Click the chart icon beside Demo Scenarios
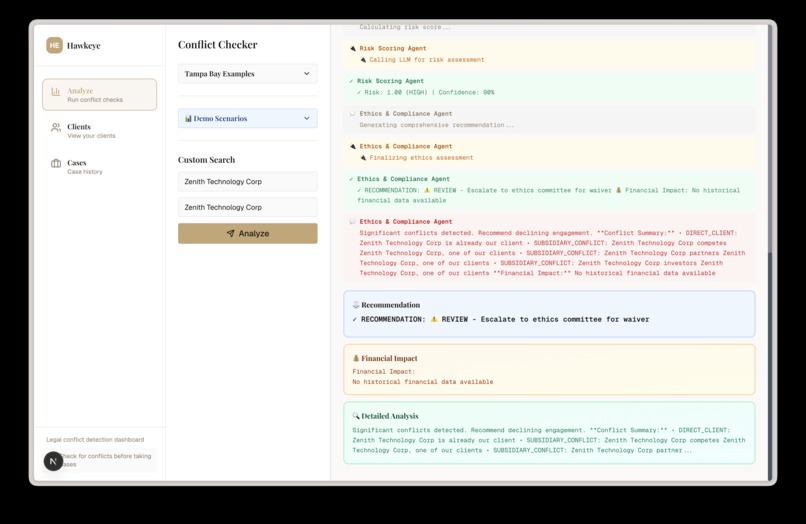The width and height of the screenshot is (806, 524). point(188,118)
